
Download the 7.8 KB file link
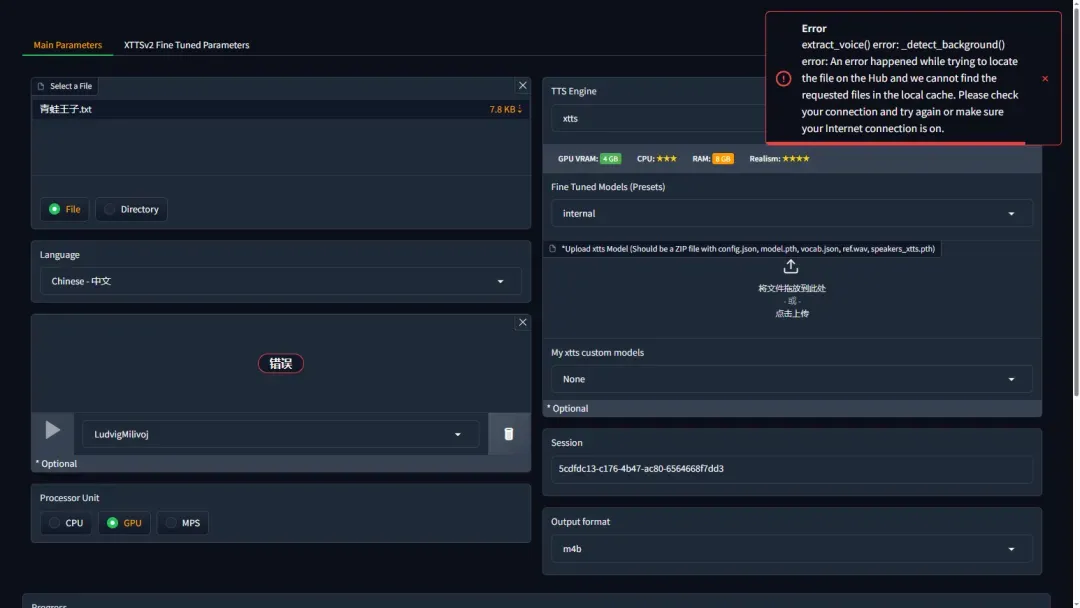[x=506, y=109]
